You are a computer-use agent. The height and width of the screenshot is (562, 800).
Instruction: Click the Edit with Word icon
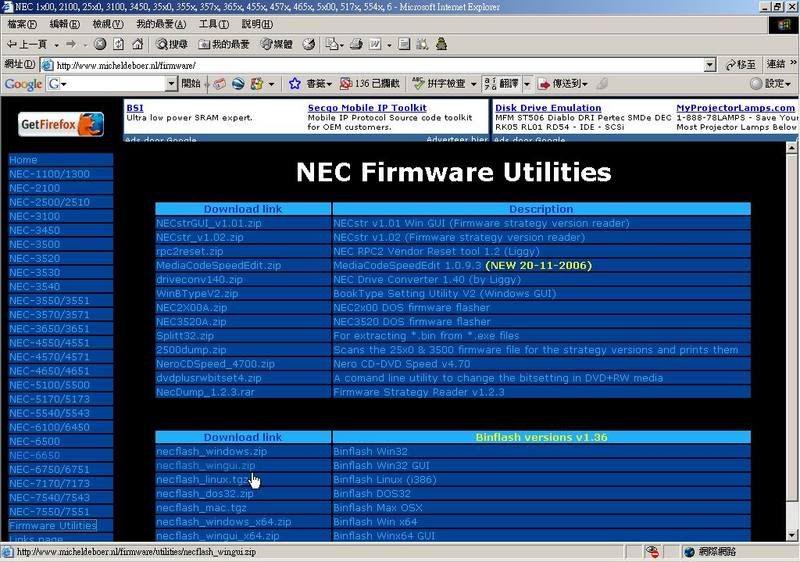[x=375, y=44]
